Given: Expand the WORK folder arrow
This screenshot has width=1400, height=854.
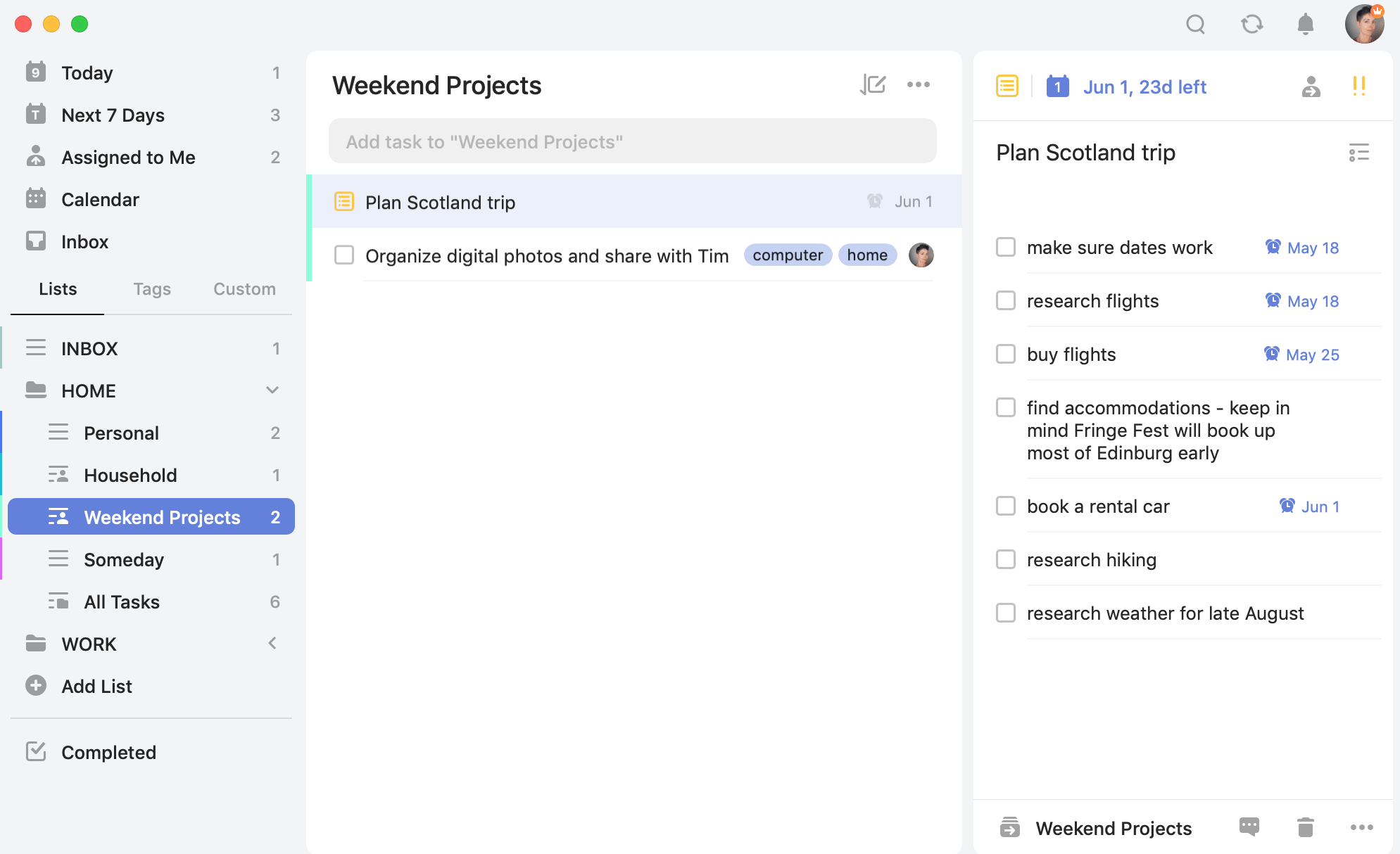Looking at the screenshot, I should 272,644.
